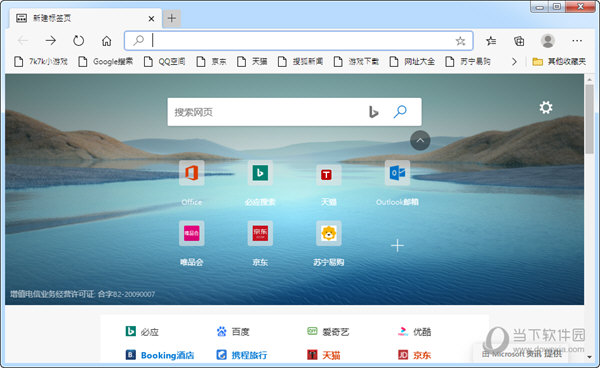Open the 爱奇艺 link in site list

tap(328, 331)
